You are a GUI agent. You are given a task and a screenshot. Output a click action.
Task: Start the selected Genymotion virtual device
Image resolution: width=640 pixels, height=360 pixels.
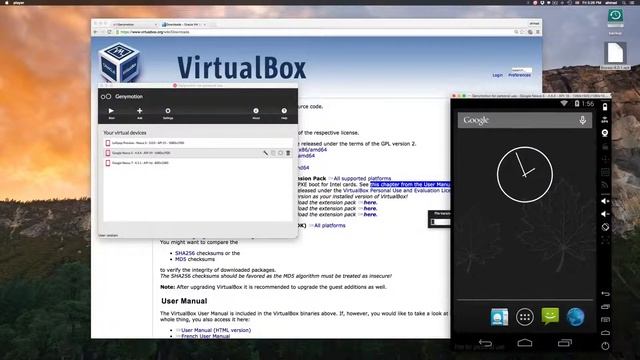pyautogui.click(x=111, y=113)
